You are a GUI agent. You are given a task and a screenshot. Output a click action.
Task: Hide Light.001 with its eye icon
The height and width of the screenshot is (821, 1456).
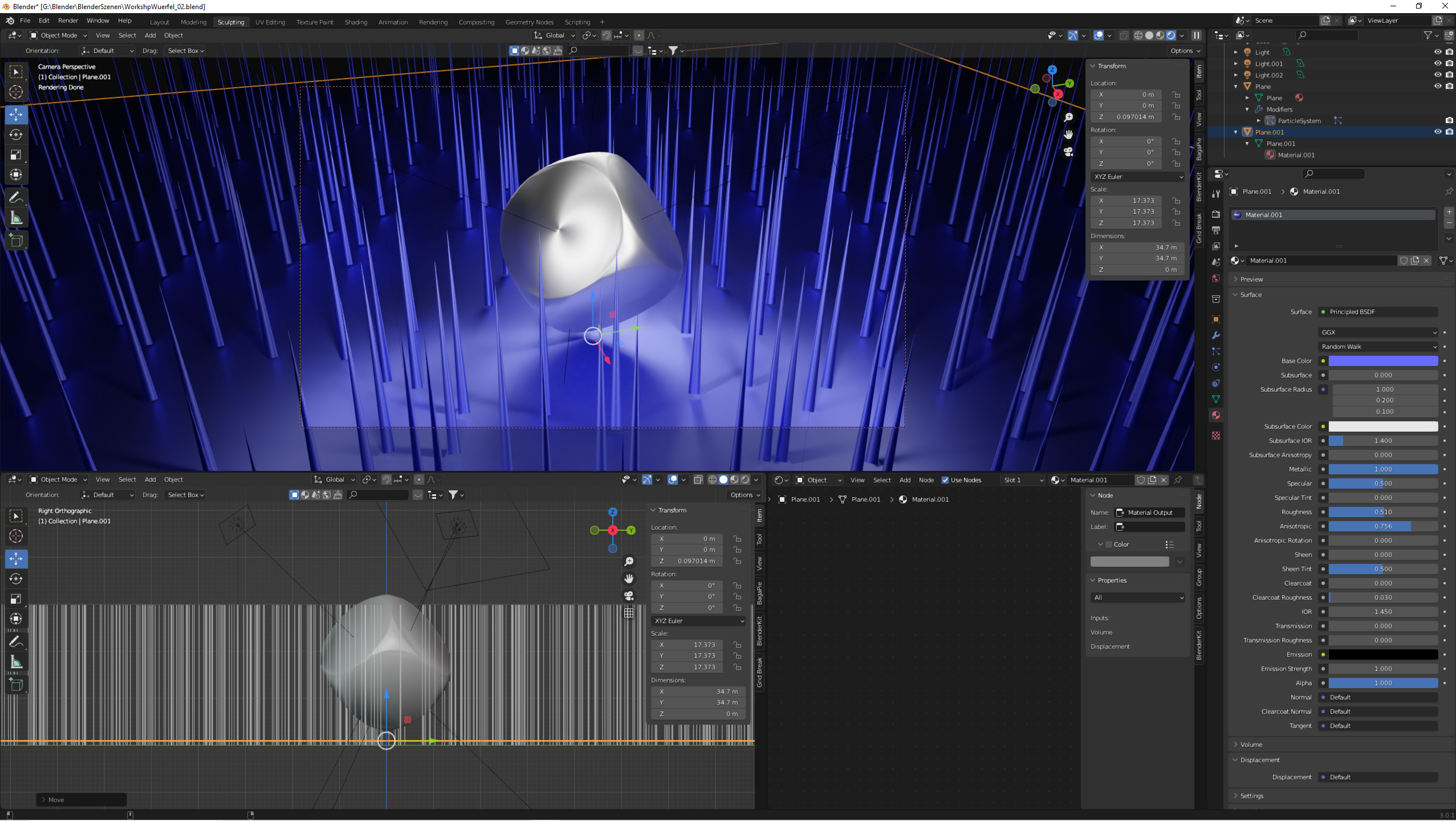1437,63
